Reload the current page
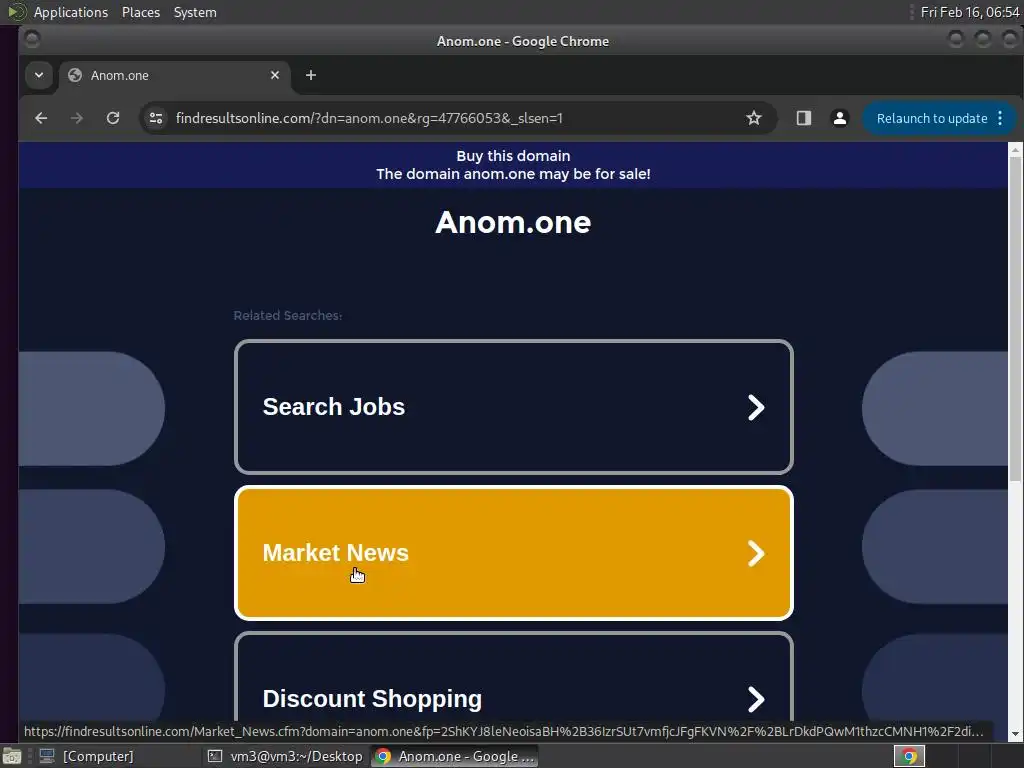1024x768 pixels. 113,118
